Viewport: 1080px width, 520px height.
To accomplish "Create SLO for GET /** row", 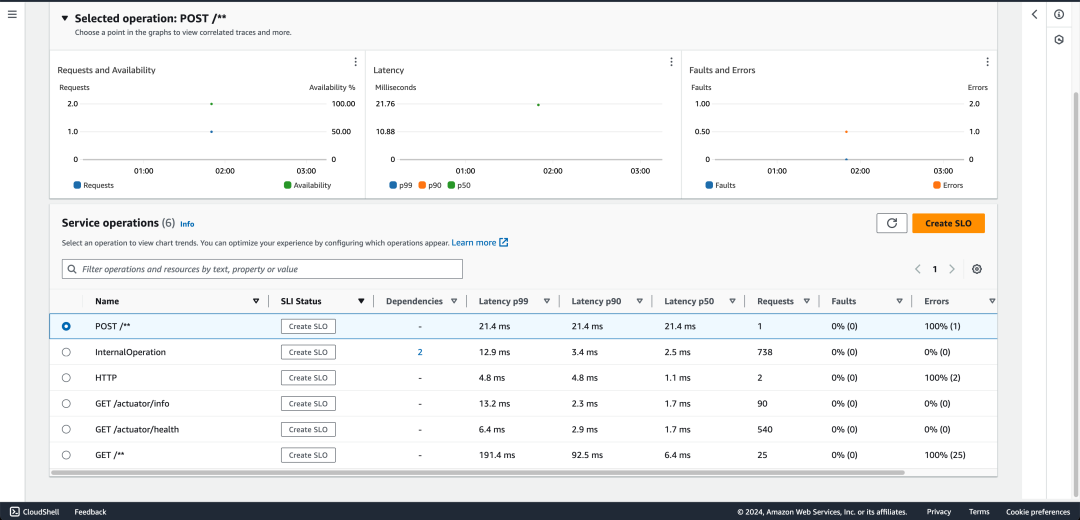I will (308, 455).
